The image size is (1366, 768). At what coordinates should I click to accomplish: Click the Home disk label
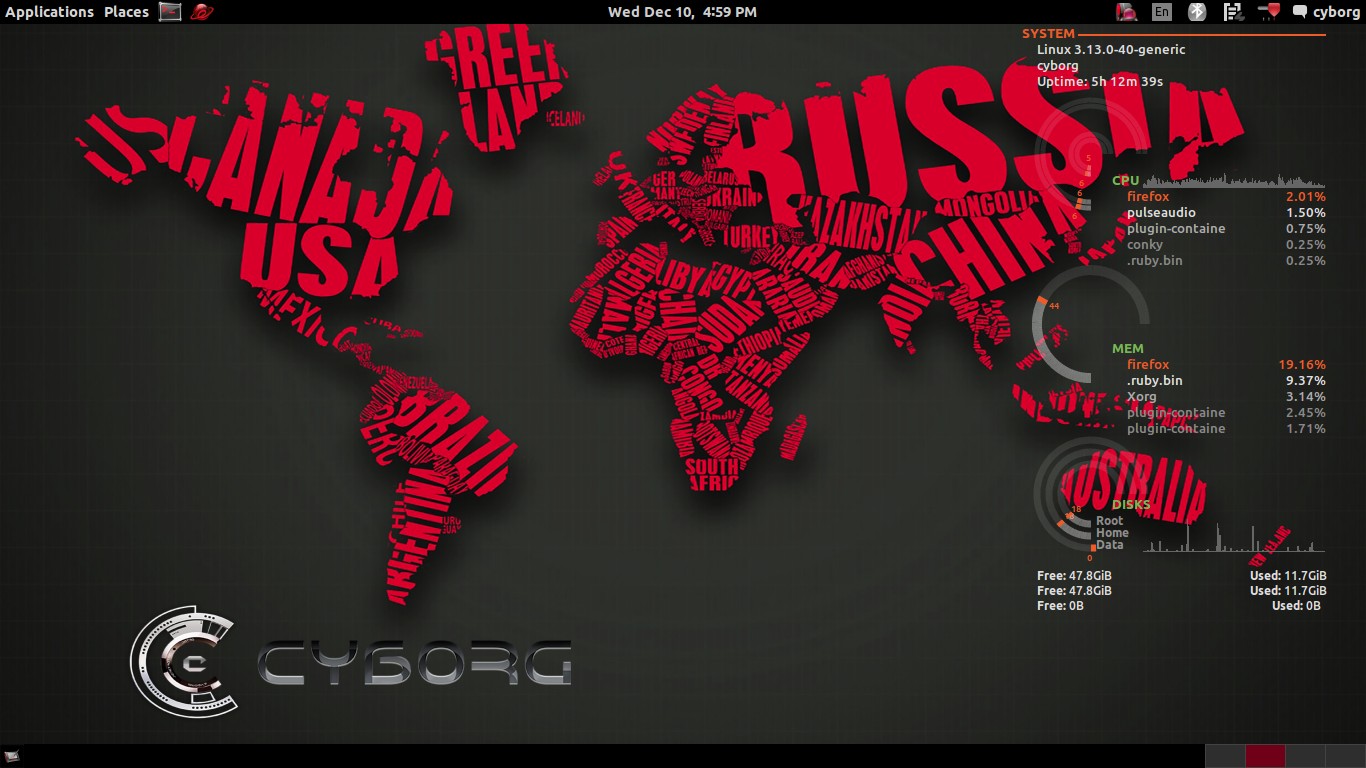tap(1112, 533)
